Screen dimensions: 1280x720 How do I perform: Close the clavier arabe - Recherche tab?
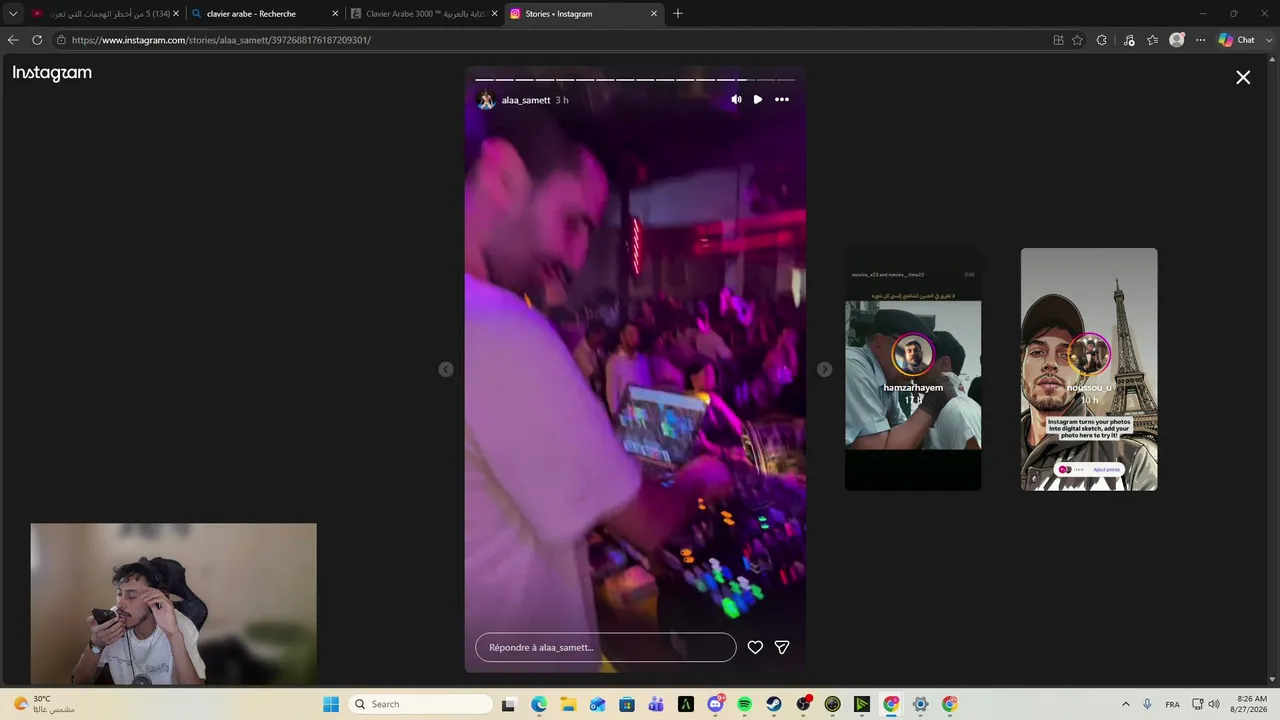tap(335, 14)
